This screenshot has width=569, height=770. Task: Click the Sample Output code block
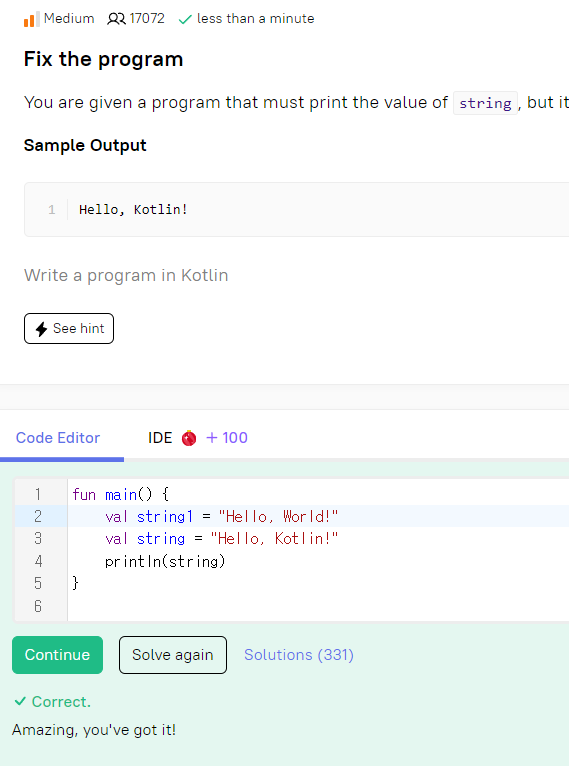[x=297, y=210]
